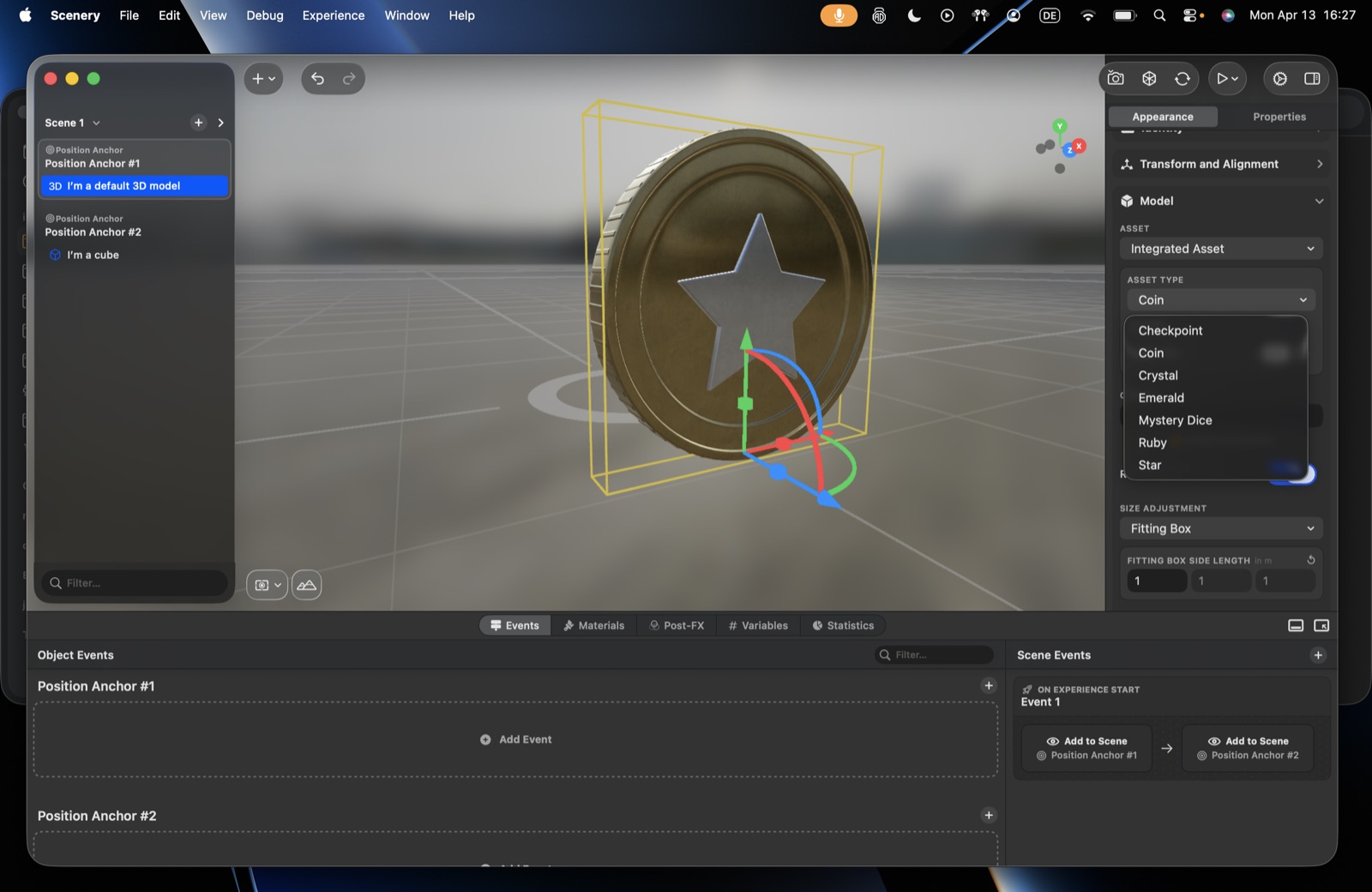Open the Variables tab
Image resolution: width=1372 pixels, height=892 pixels.
click(x=758, y=625)
